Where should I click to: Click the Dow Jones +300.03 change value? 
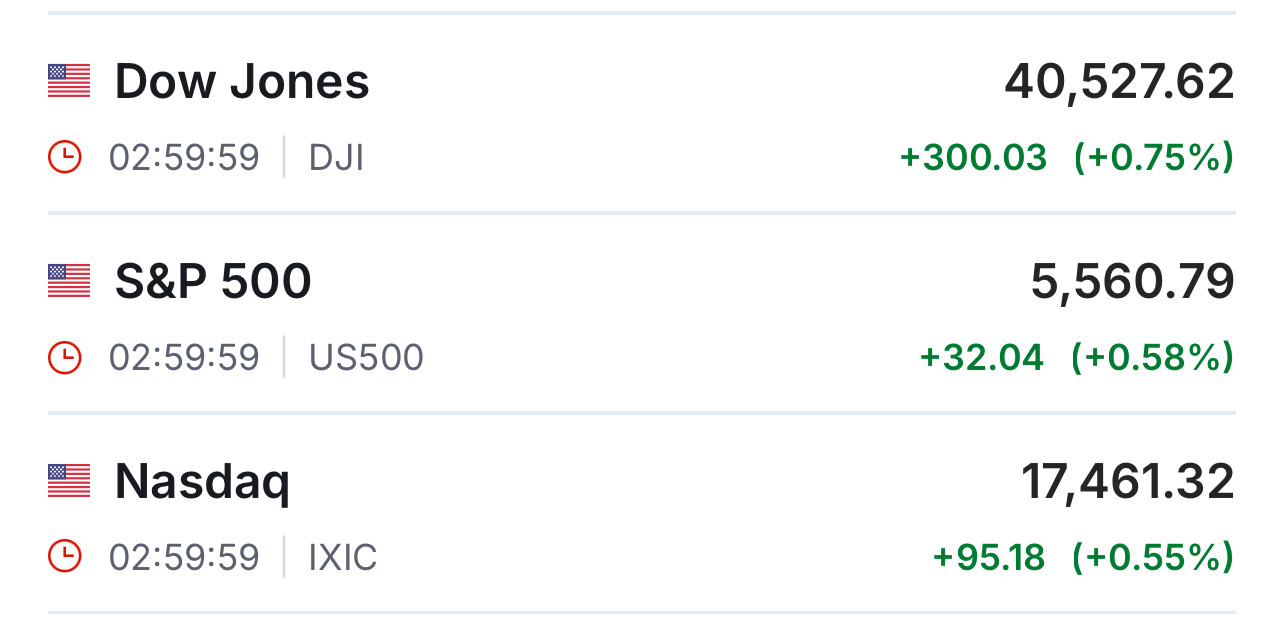[973, 157]
